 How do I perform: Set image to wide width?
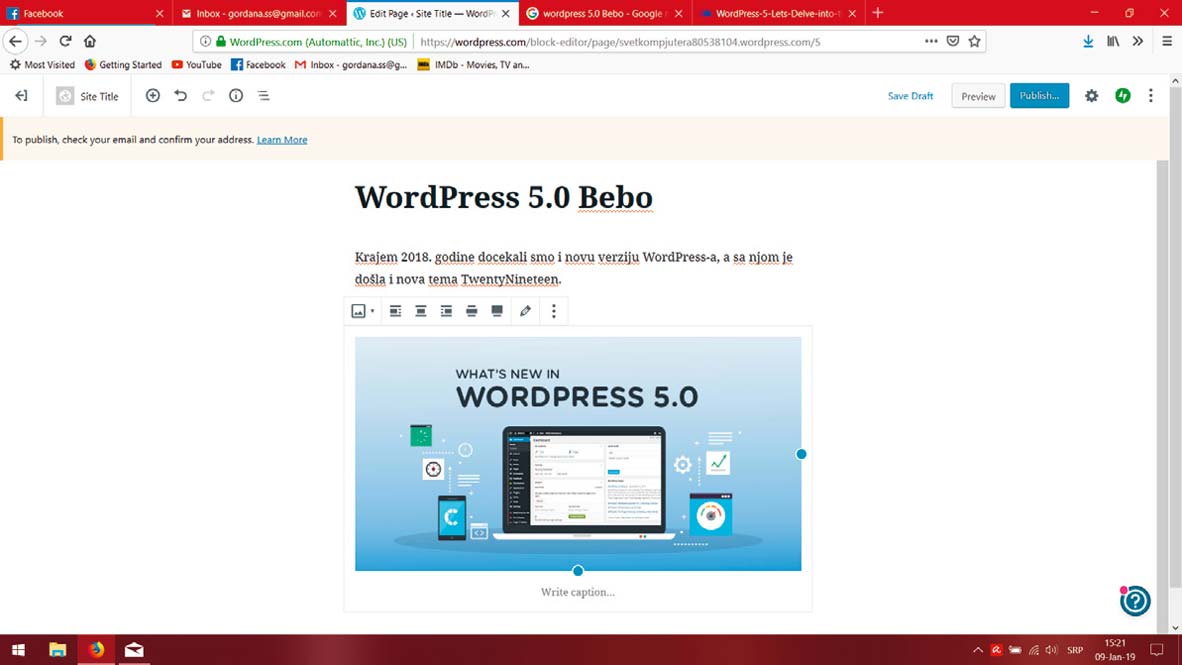(x=472, y=311)
